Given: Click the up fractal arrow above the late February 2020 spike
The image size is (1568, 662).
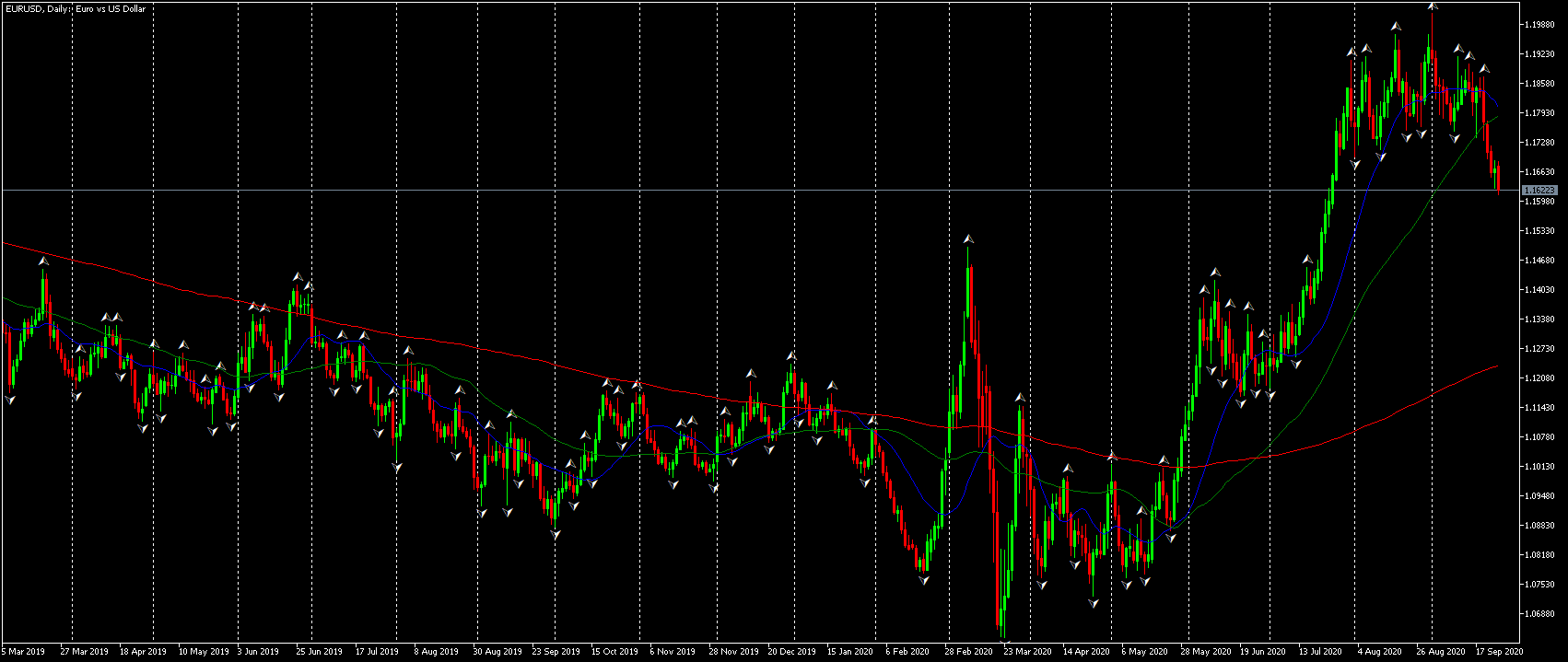Looking at the screenshot, I should click(968, 239).
